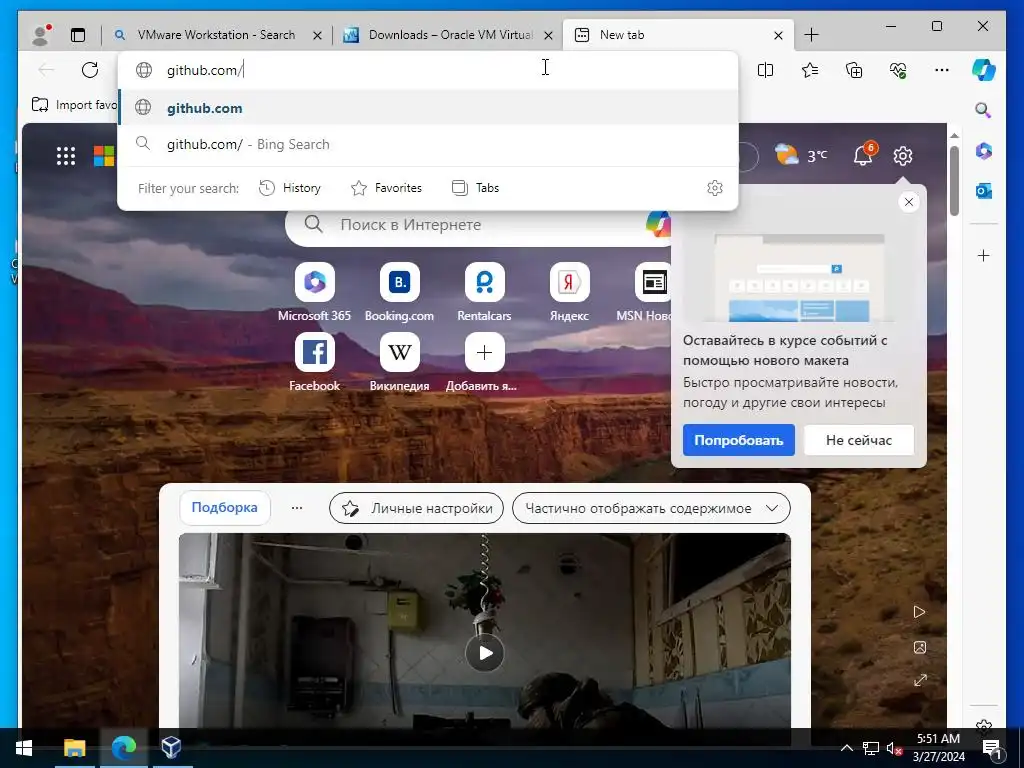Open Microsoft 365 icon in sidebar

click(984, 151)
